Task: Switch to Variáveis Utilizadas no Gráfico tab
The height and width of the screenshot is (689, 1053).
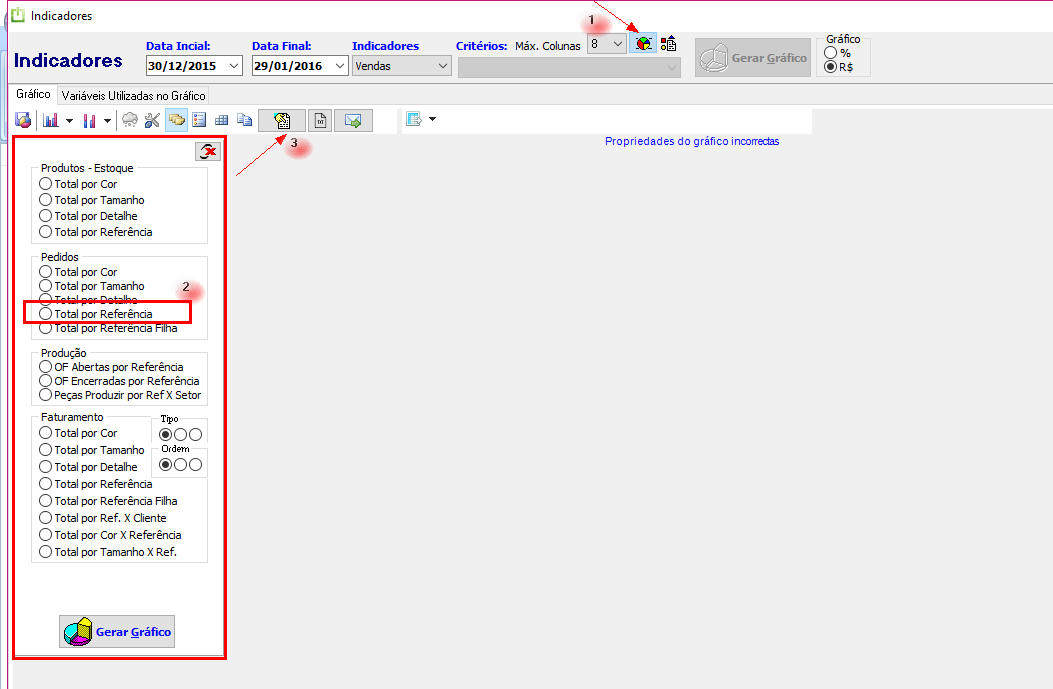Action: coord(133,96)
